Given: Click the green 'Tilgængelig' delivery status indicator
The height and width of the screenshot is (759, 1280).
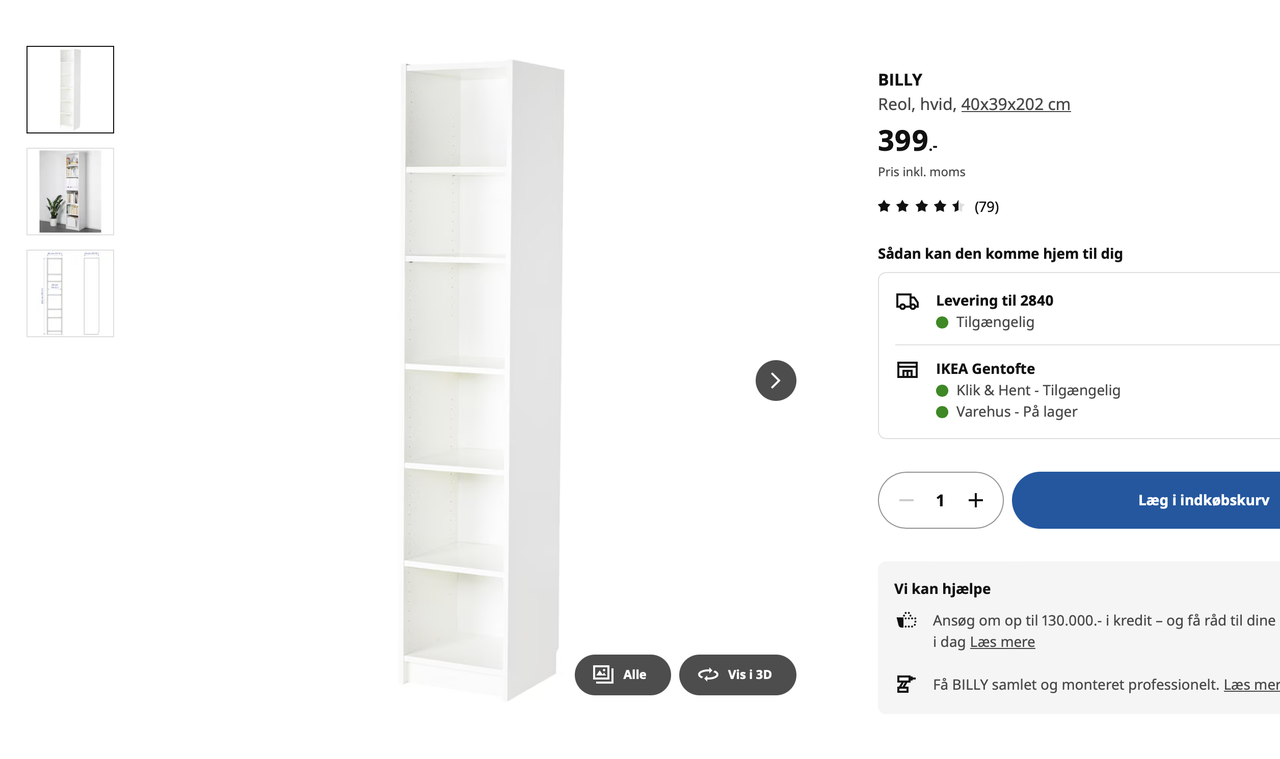Looking at the screenshot, I should click(941, 322).
